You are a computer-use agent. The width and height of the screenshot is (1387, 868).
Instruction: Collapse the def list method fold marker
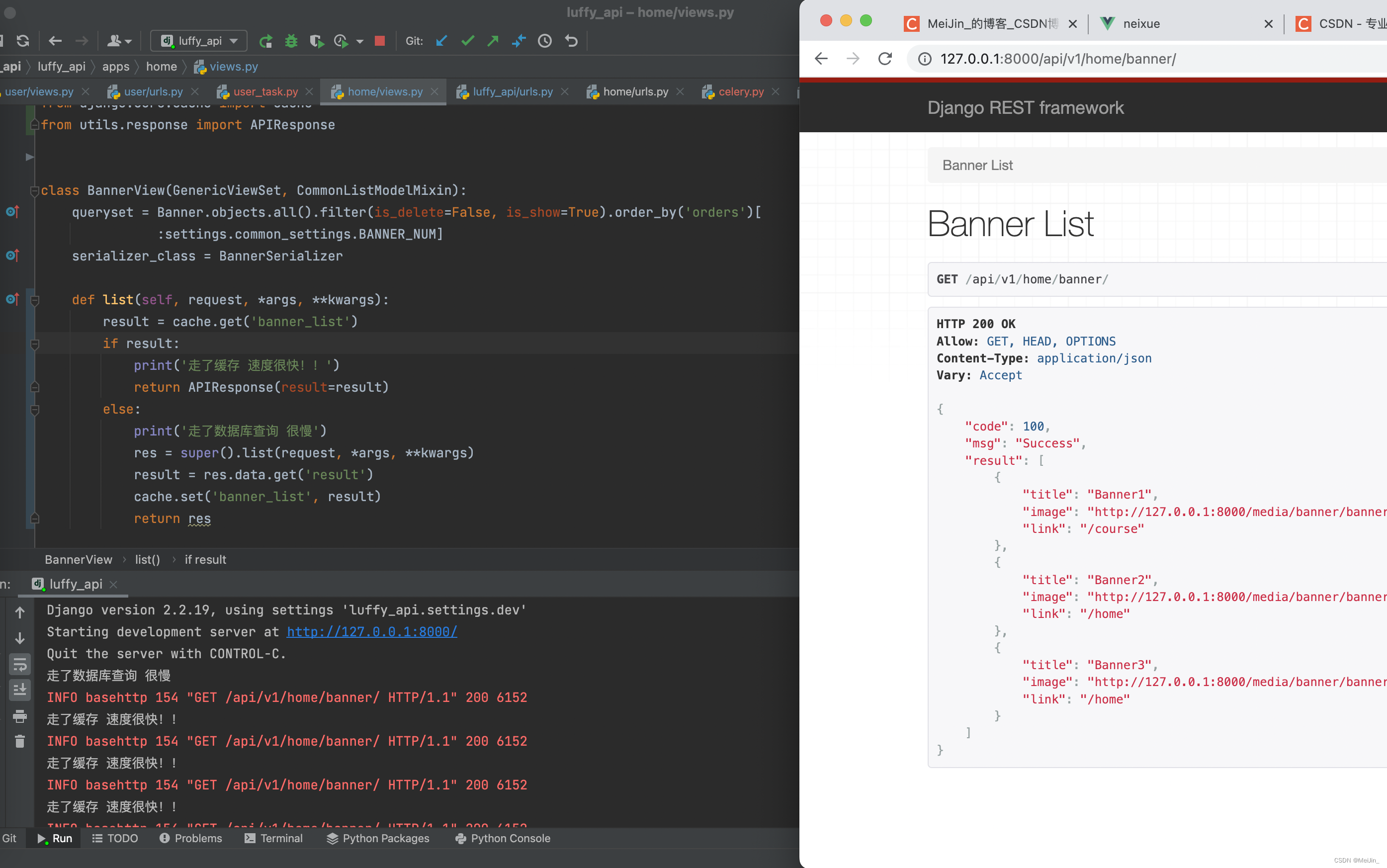[35, 300]
